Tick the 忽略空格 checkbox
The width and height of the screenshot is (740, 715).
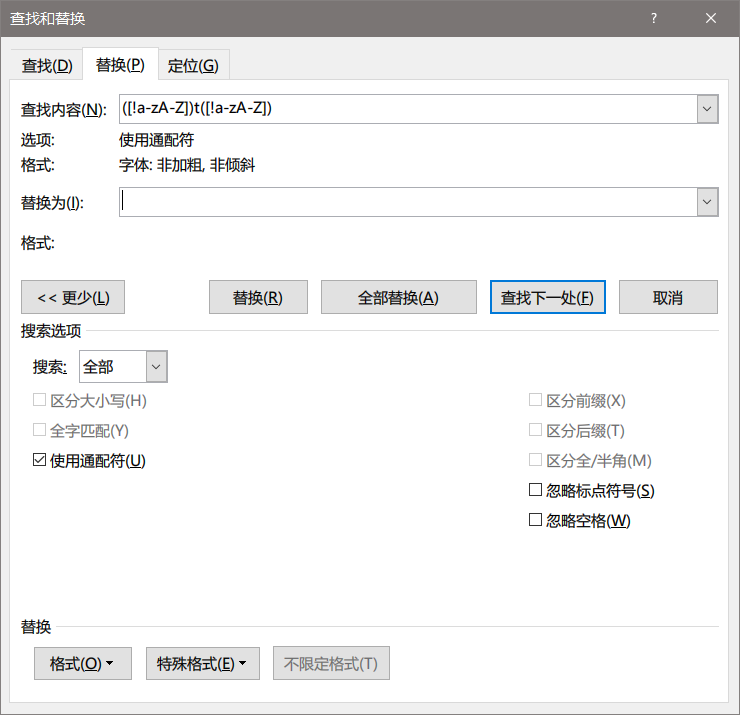tap(536, 521)
